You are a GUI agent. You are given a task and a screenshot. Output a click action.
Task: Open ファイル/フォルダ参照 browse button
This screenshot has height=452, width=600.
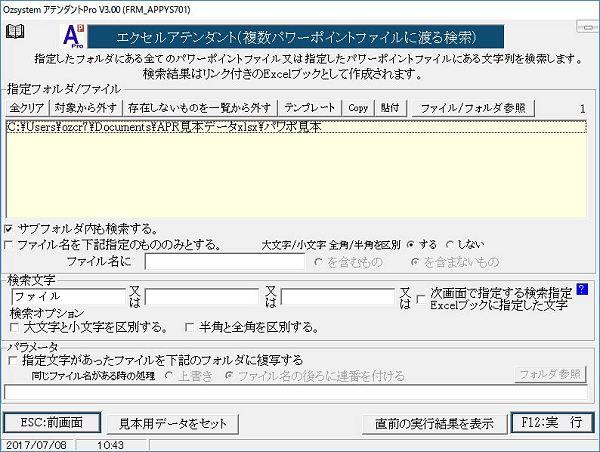pos(473,108)
